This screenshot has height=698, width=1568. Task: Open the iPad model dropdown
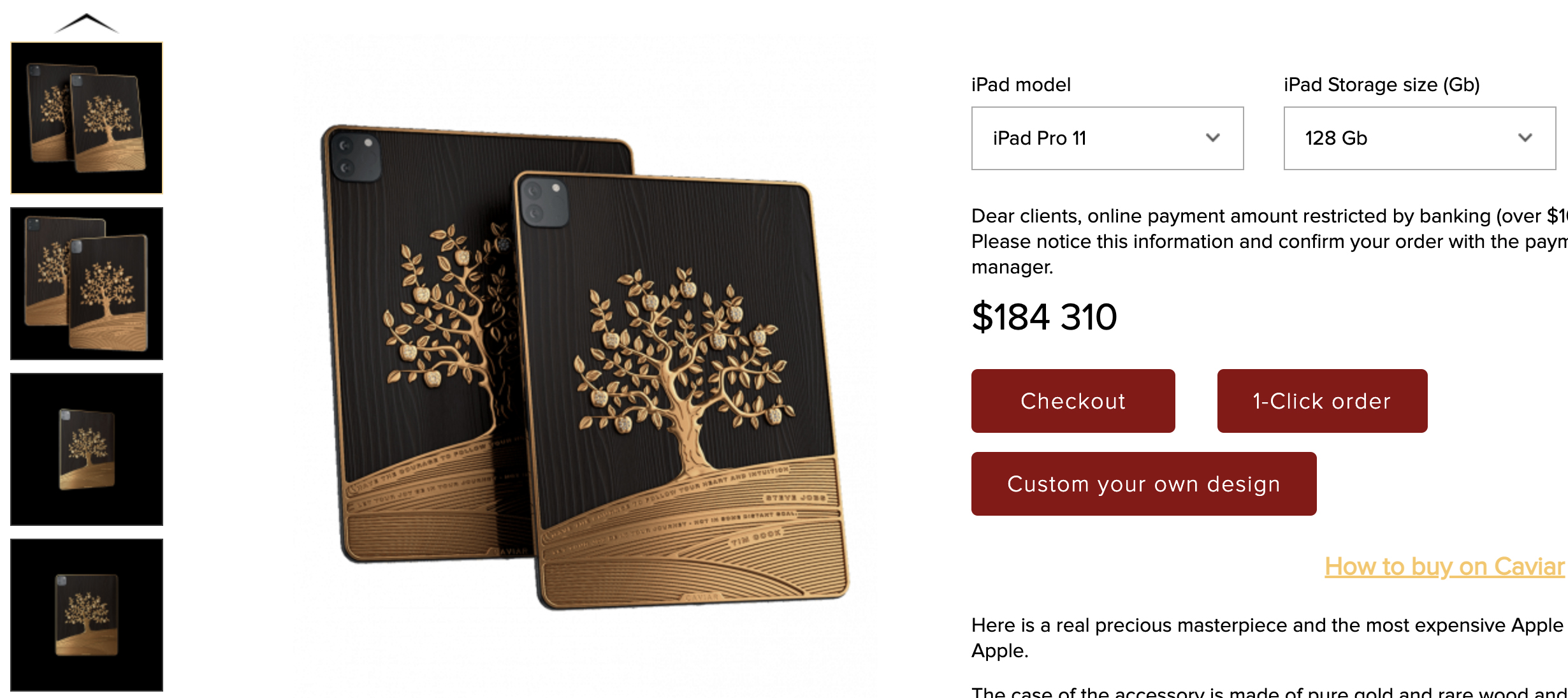tap(1107, 138)
